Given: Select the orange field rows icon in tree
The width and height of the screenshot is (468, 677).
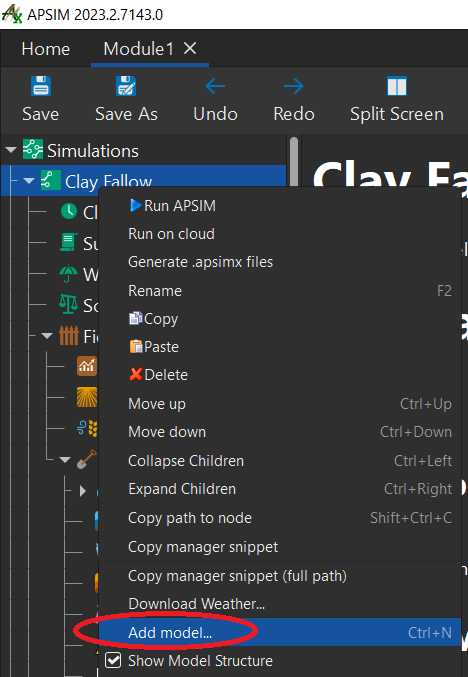Looking at the screenshot, I should click(x=87, y=398).
